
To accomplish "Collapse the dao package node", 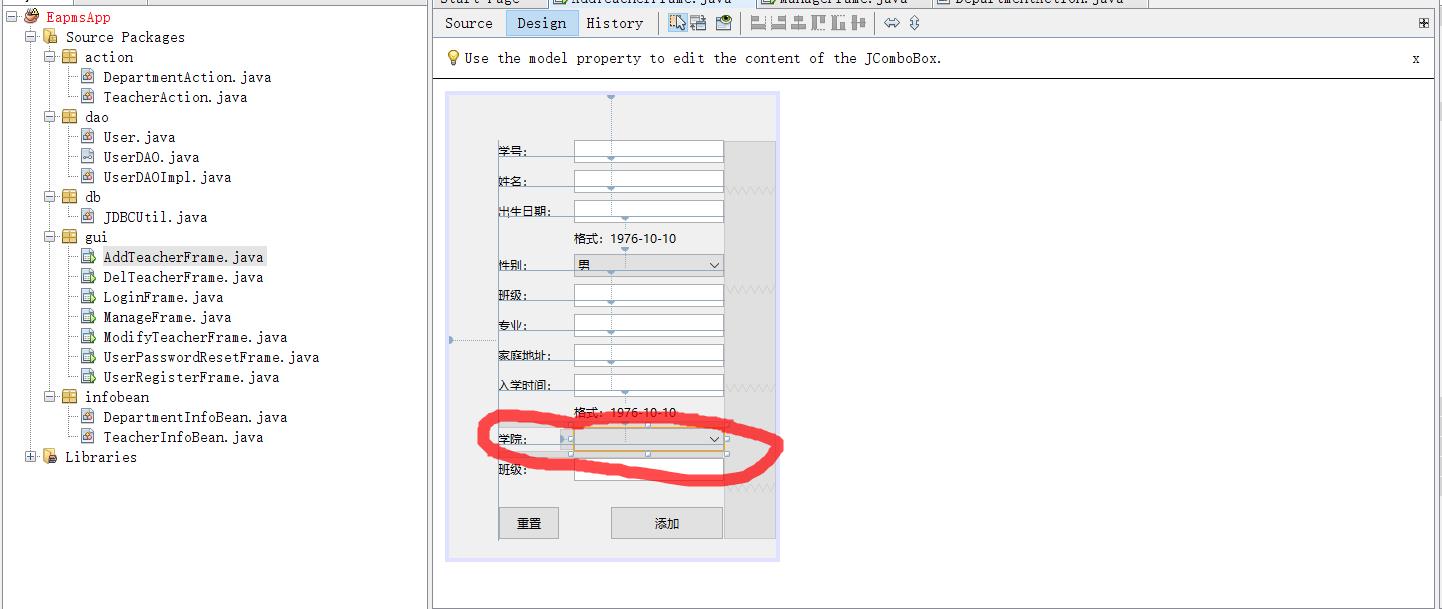I will click(50, 117).
